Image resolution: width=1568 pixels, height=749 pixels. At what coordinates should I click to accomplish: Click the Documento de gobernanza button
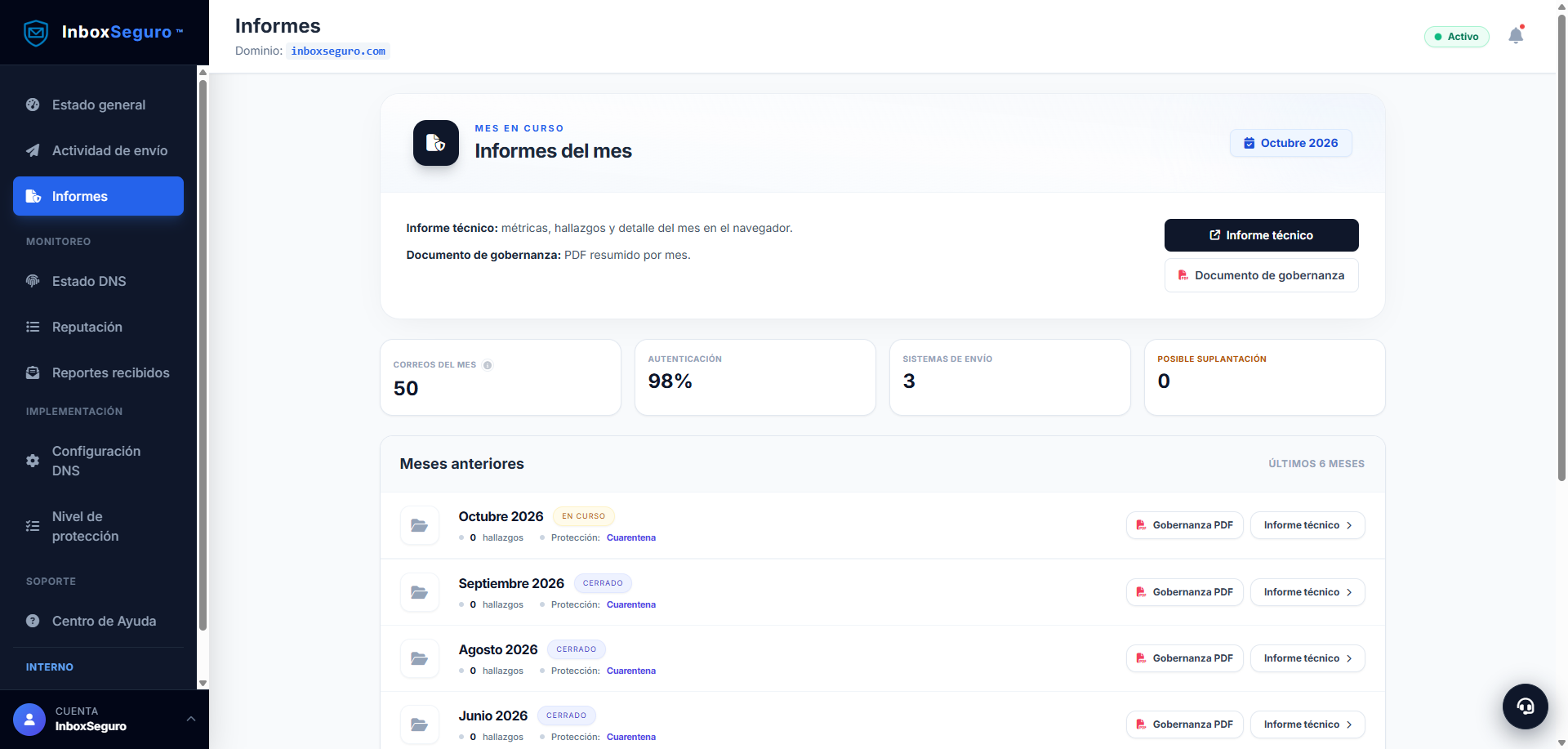tap(1261, 275)
